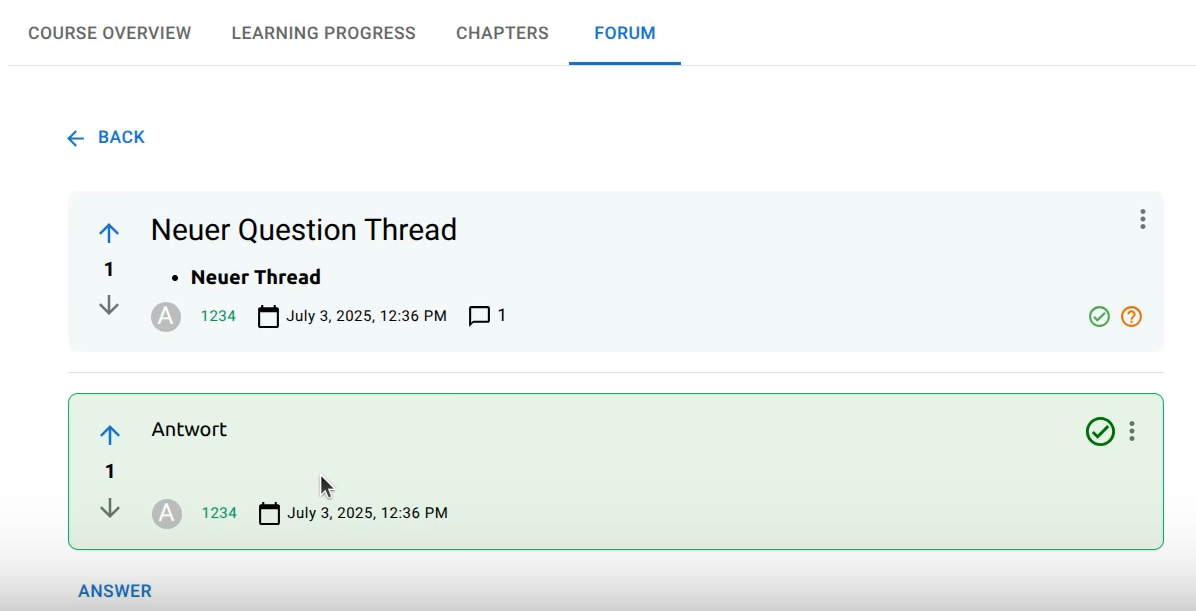
Task: Go back via the BACK link
Action: pos(121,137)
